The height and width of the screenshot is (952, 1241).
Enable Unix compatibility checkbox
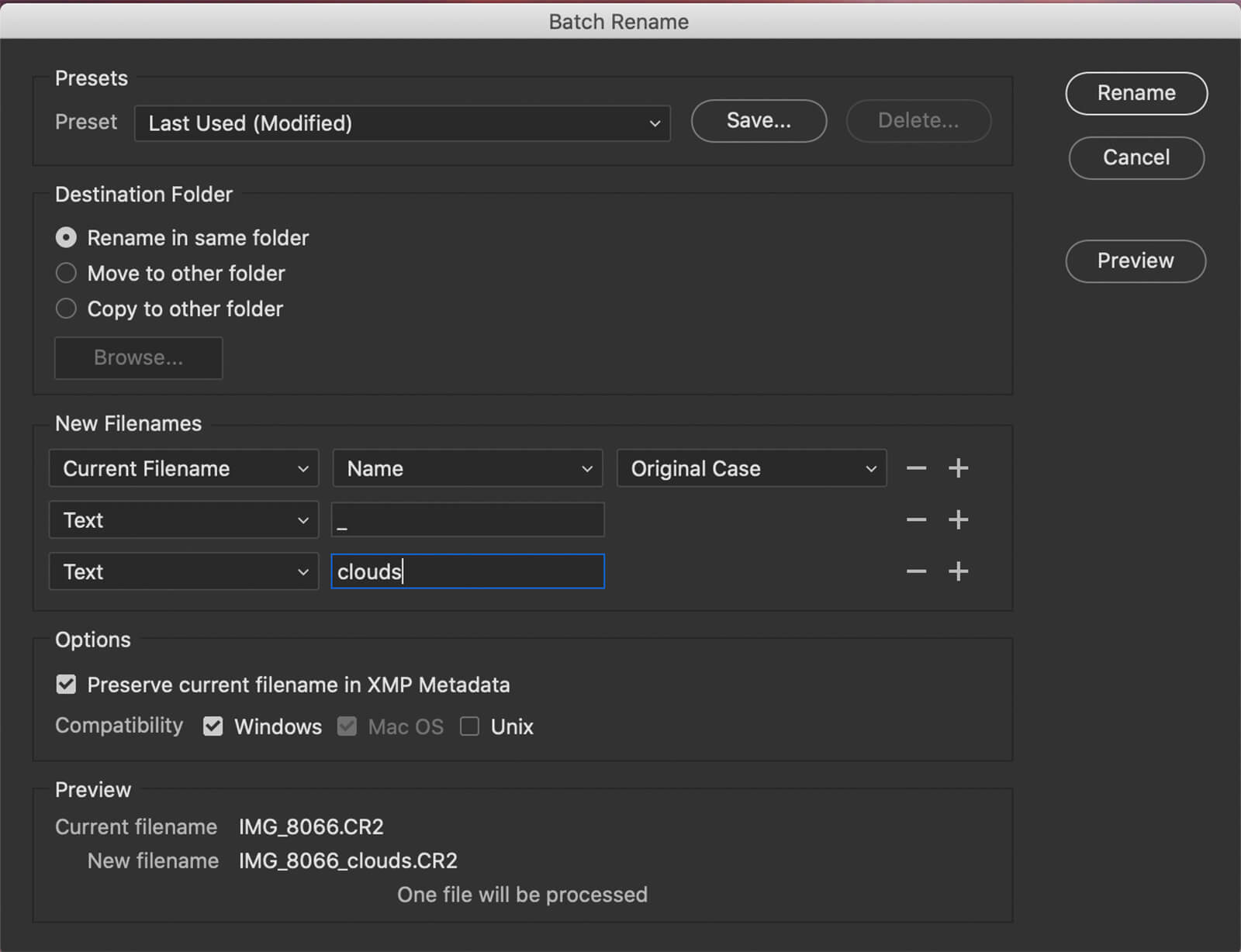(469, 726)
